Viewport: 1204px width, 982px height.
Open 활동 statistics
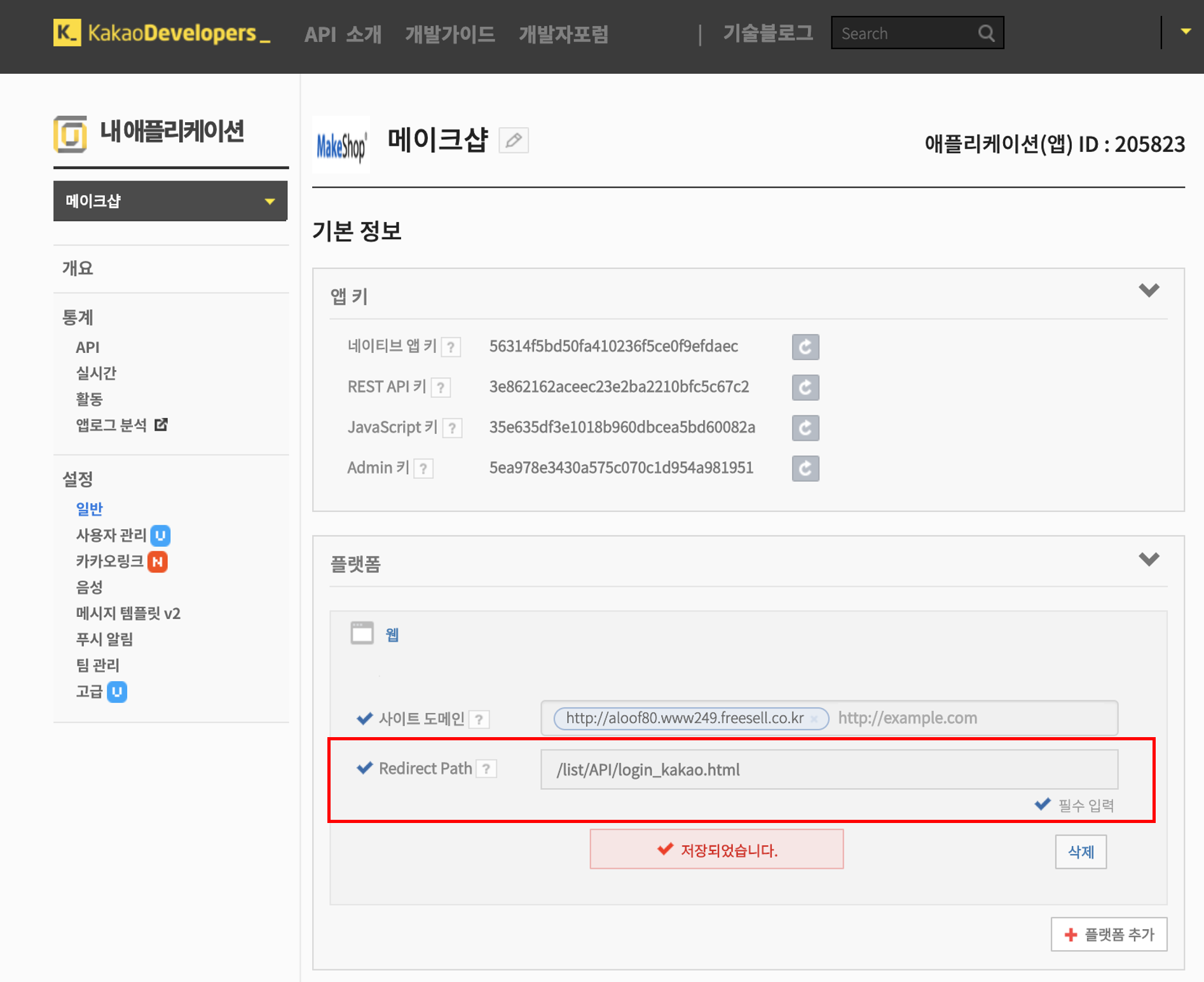tap(89, 399)
